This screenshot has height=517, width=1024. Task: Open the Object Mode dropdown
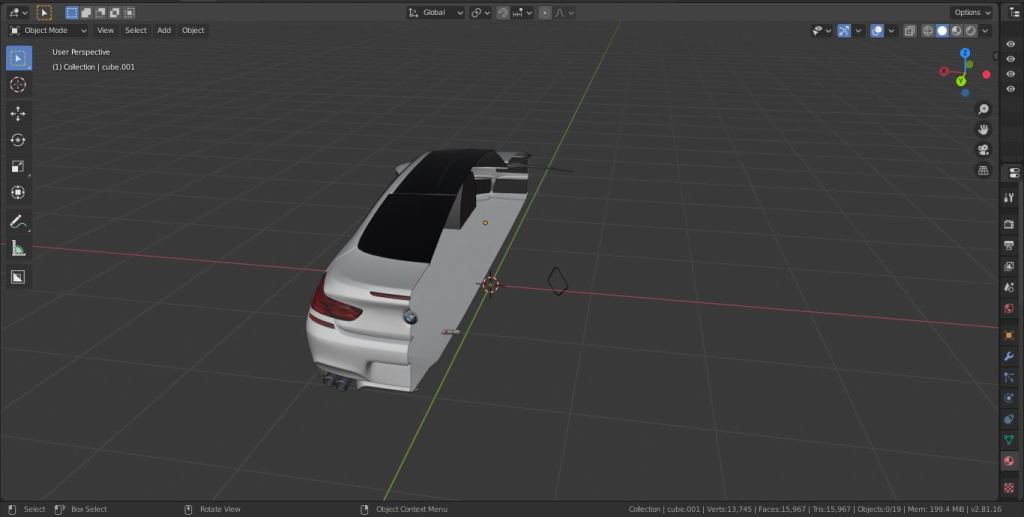click(x=48, y=30)
